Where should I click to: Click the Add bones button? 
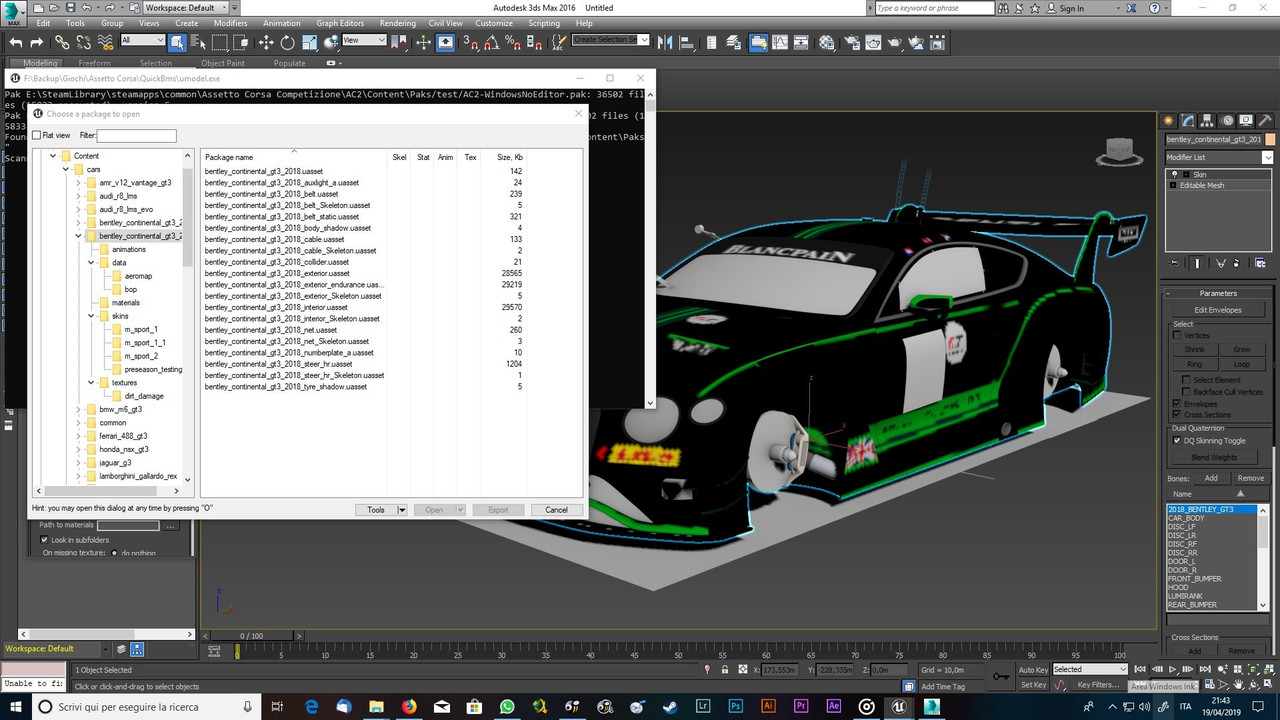click(x=1212, y=478)
